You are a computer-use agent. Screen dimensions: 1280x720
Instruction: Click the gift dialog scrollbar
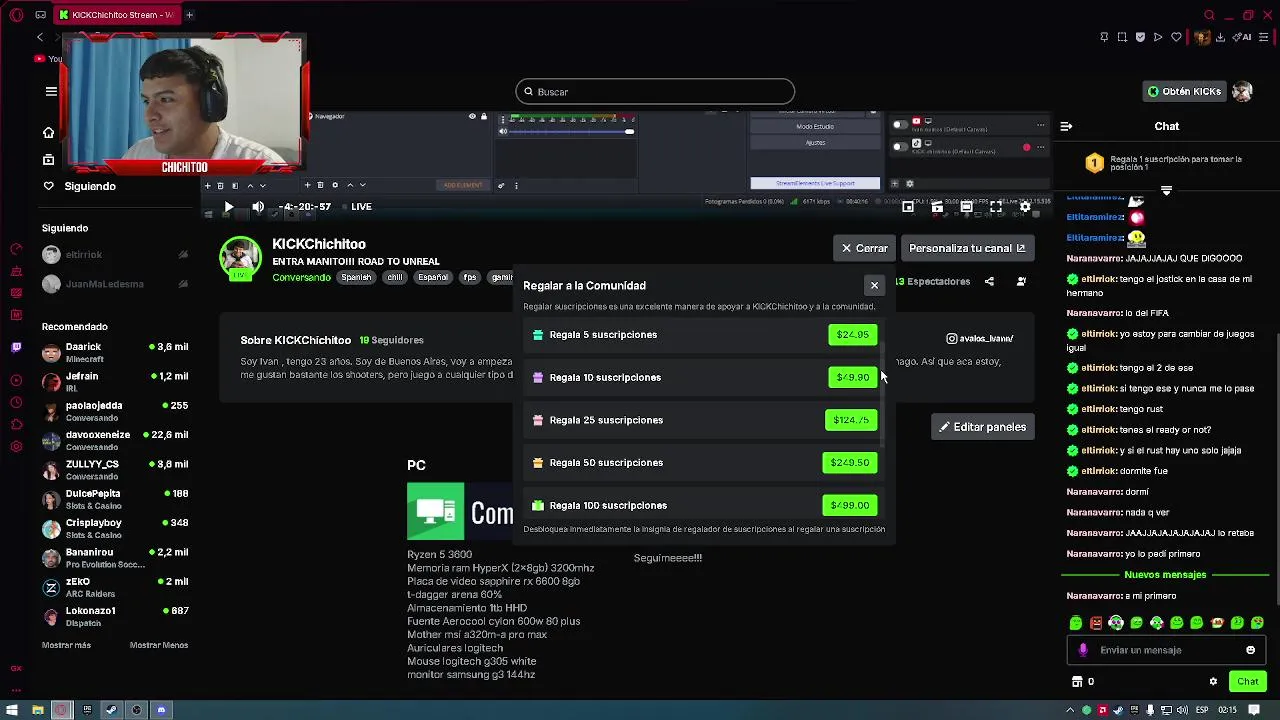pyautogui.click(x=882, y=395)
